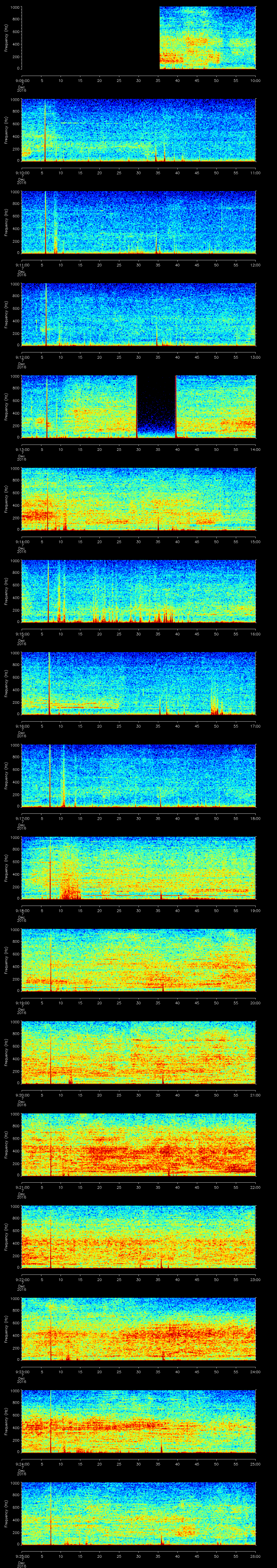Select the "9:17:00" start time label
This screenshot has width=277, height=1568.
pos(22,818)
